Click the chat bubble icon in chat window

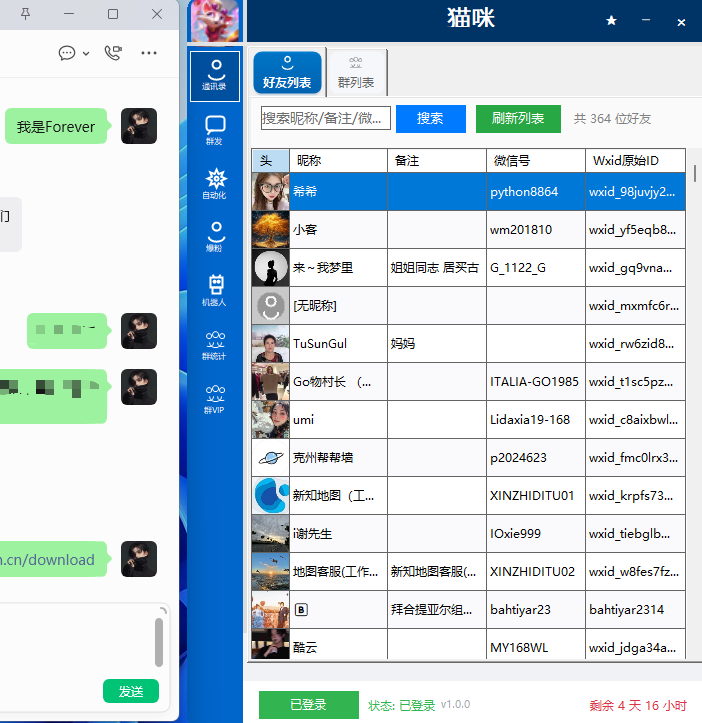click(x=67, y=53)
